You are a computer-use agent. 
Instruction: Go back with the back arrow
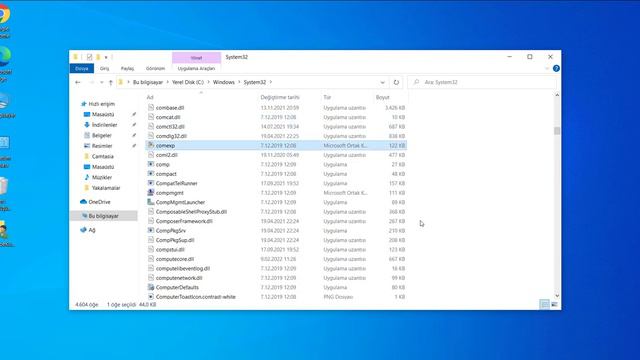pos(78,82)
